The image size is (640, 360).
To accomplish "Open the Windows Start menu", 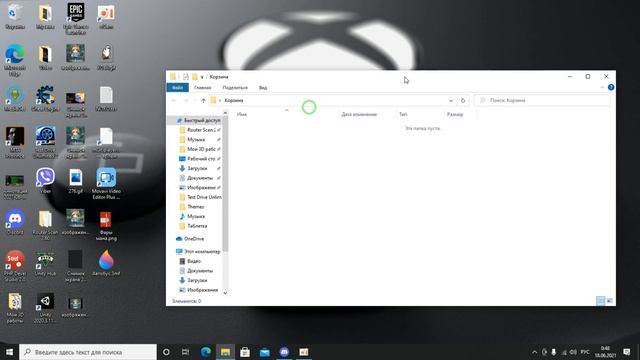I will (x=9, y=352).
